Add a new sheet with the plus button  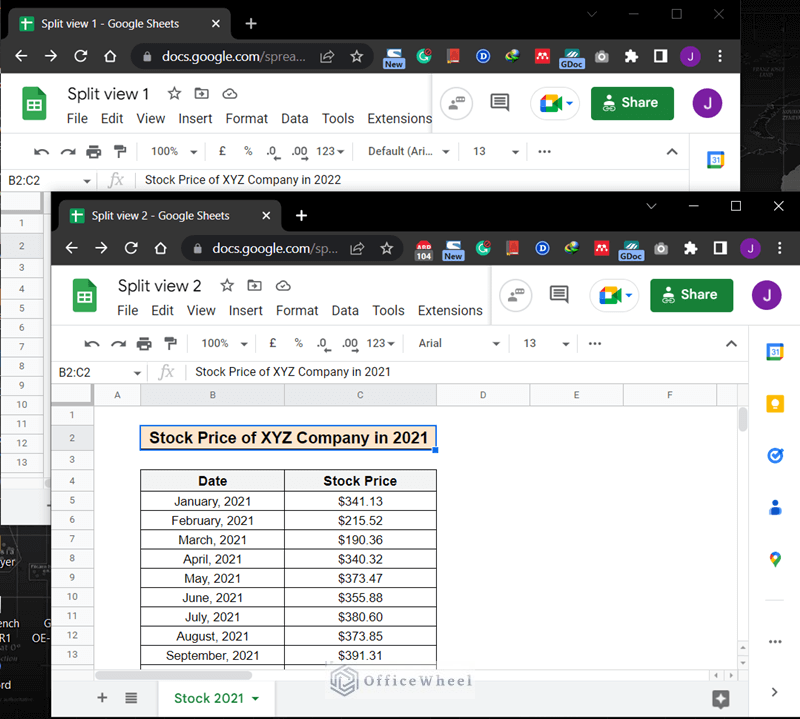[x=102, y=698]
